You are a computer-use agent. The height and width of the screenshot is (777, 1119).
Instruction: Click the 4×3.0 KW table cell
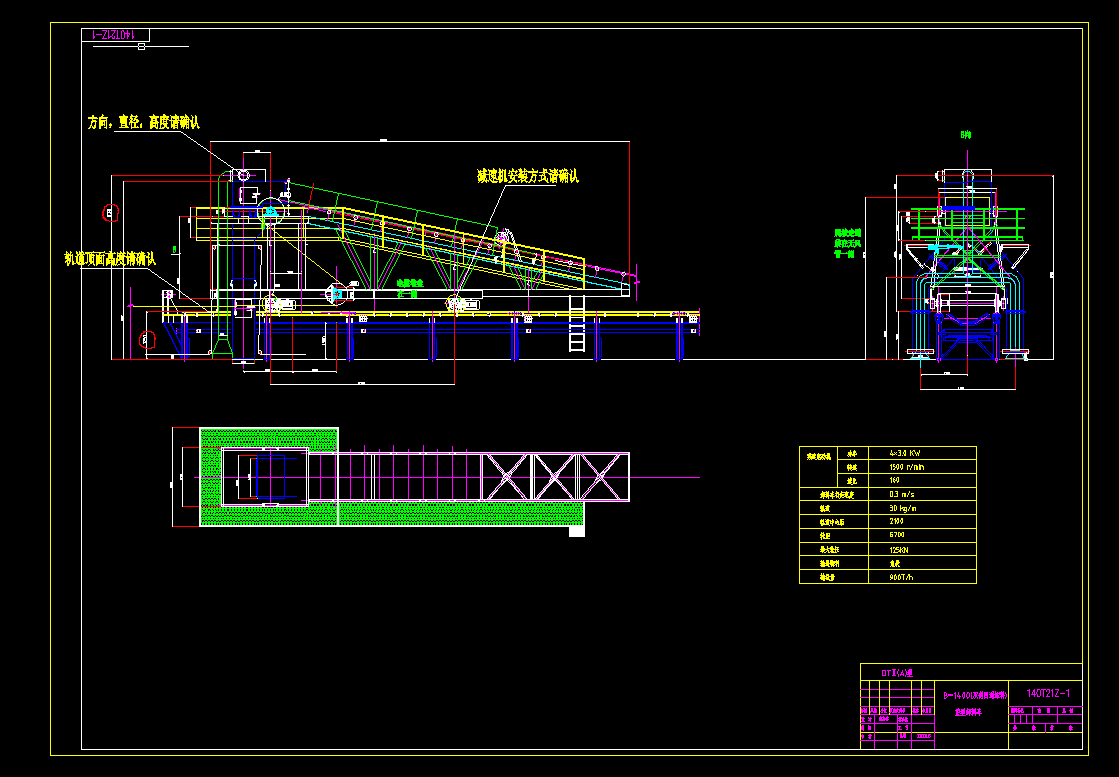pos(922,453)
